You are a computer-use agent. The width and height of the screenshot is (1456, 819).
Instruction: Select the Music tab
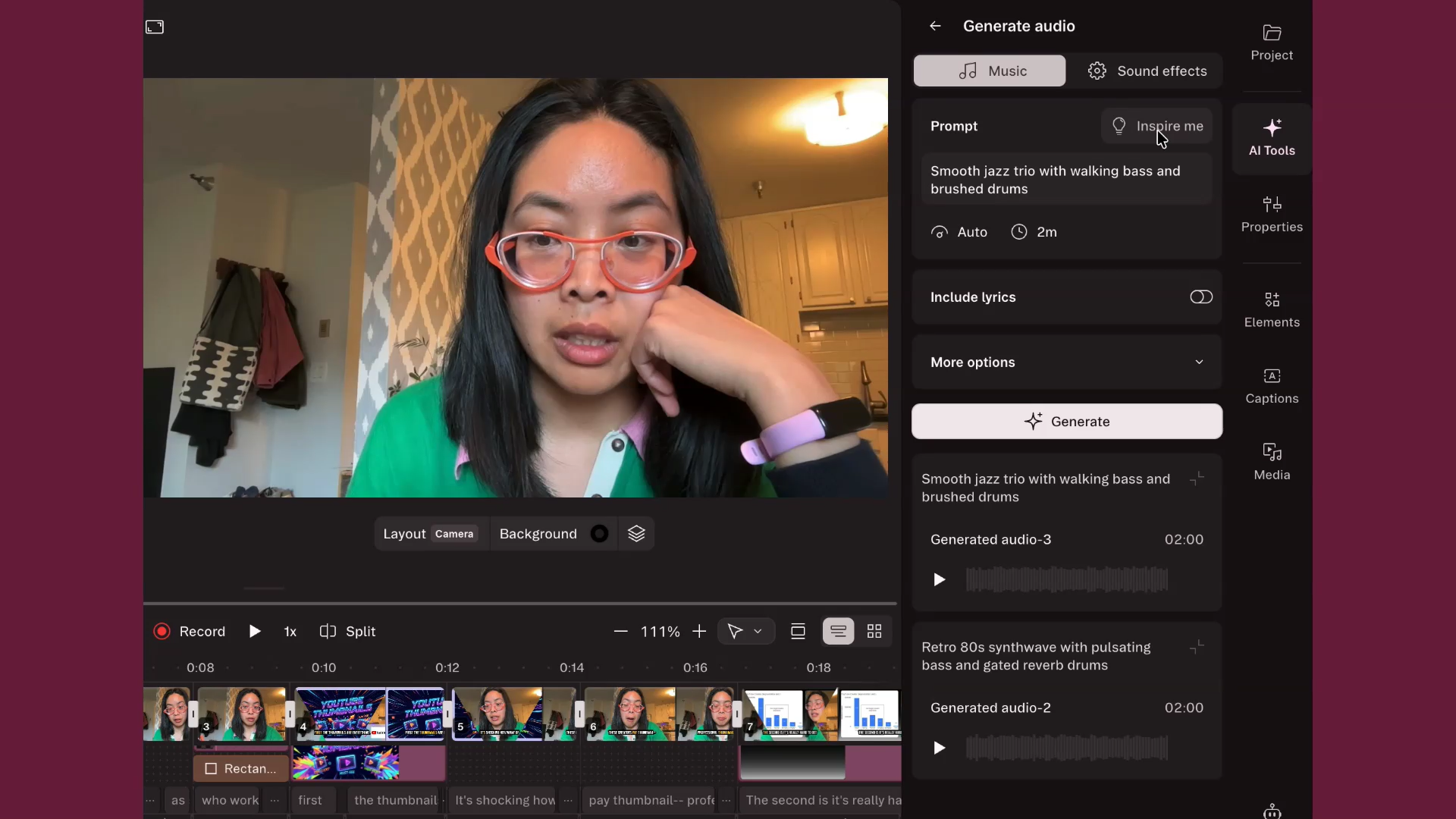[x=989, y=71]
